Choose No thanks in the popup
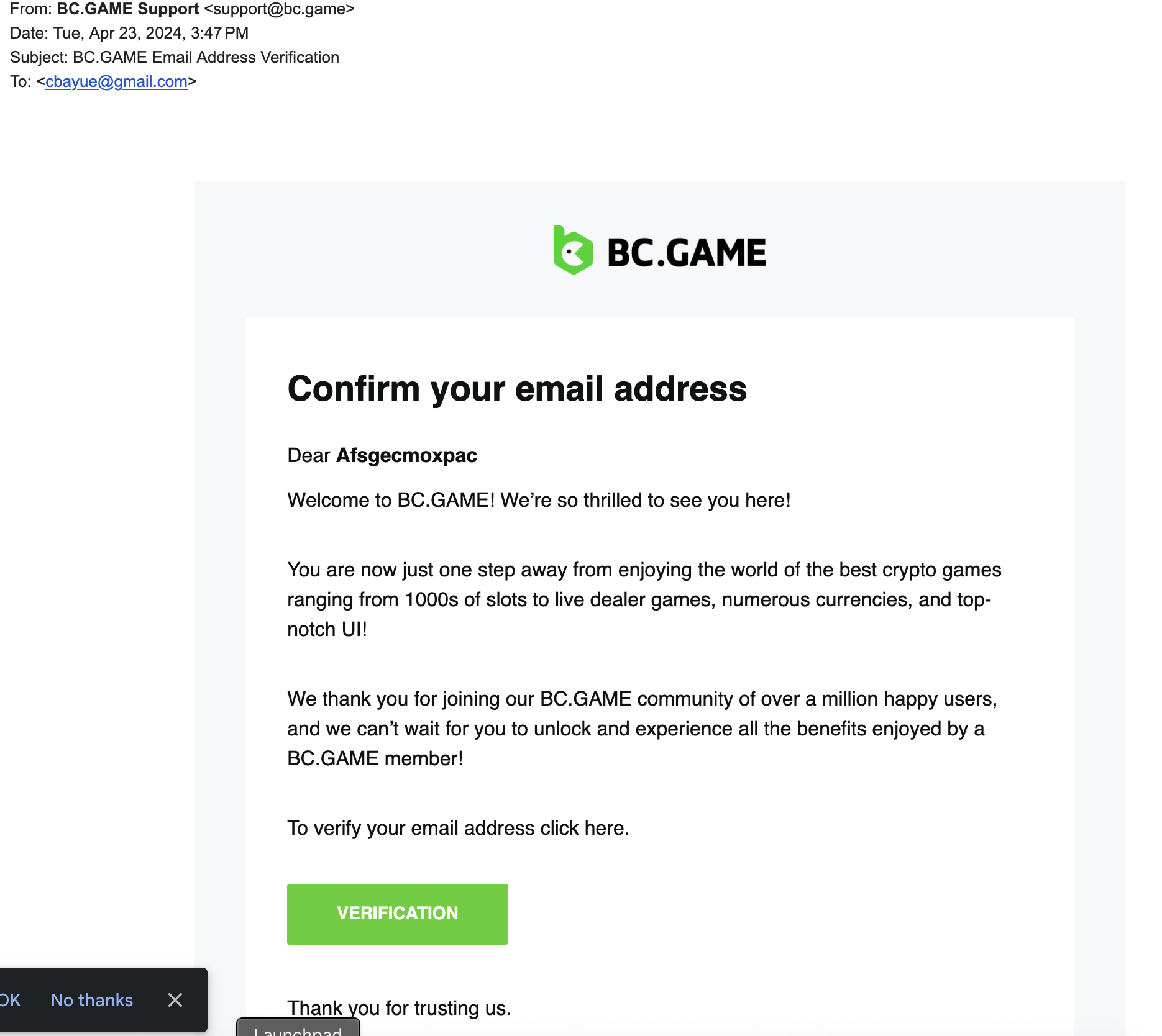Image resolution: width=1162 pixels, height=1036 pixels. click(92, 1000)
